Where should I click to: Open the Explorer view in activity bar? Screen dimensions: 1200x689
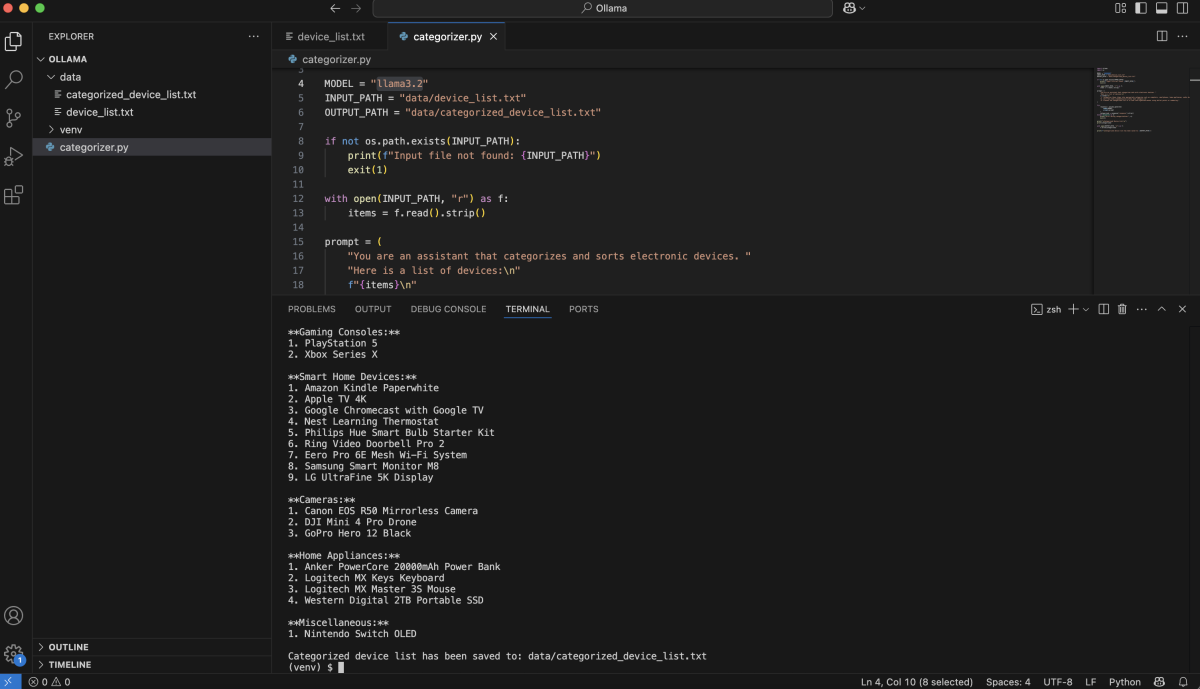[x=14, y=41]
